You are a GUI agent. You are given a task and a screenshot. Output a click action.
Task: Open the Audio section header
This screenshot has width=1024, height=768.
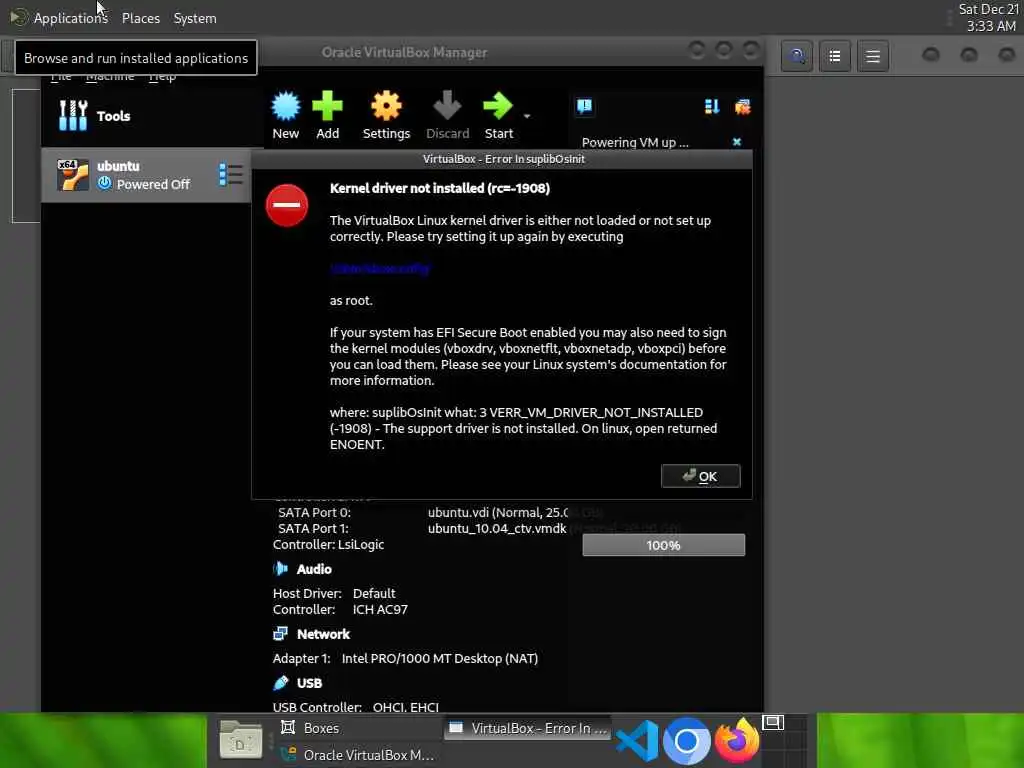click(x=314, y=569)
